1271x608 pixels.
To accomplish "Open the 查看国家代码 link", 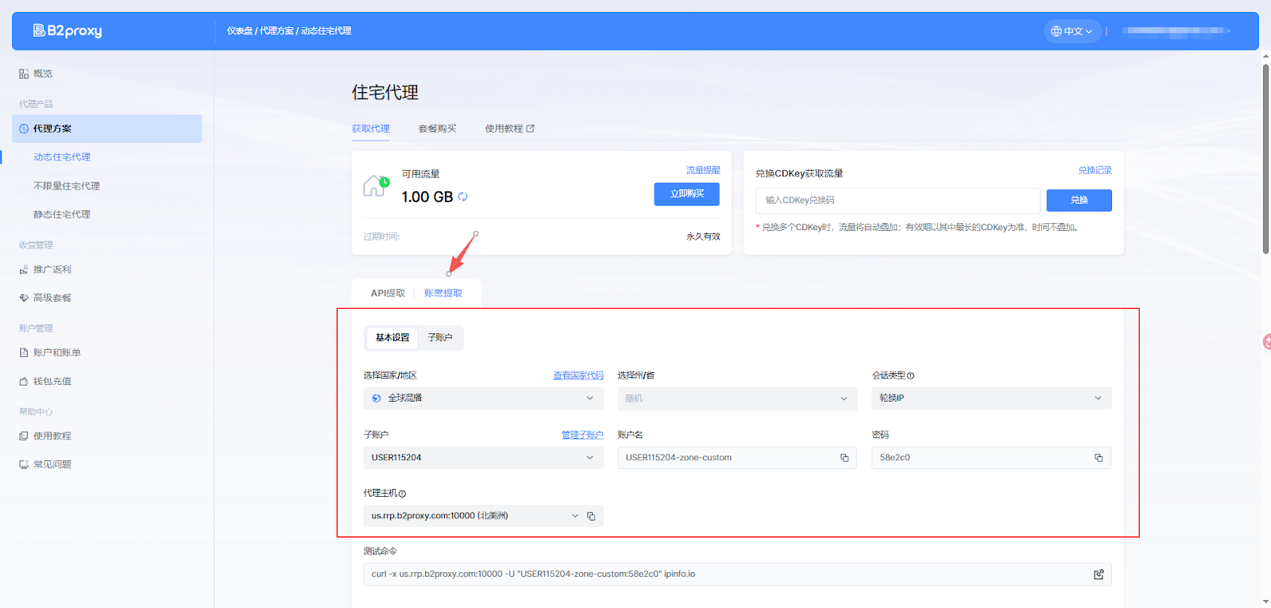I will coord(578,376).
